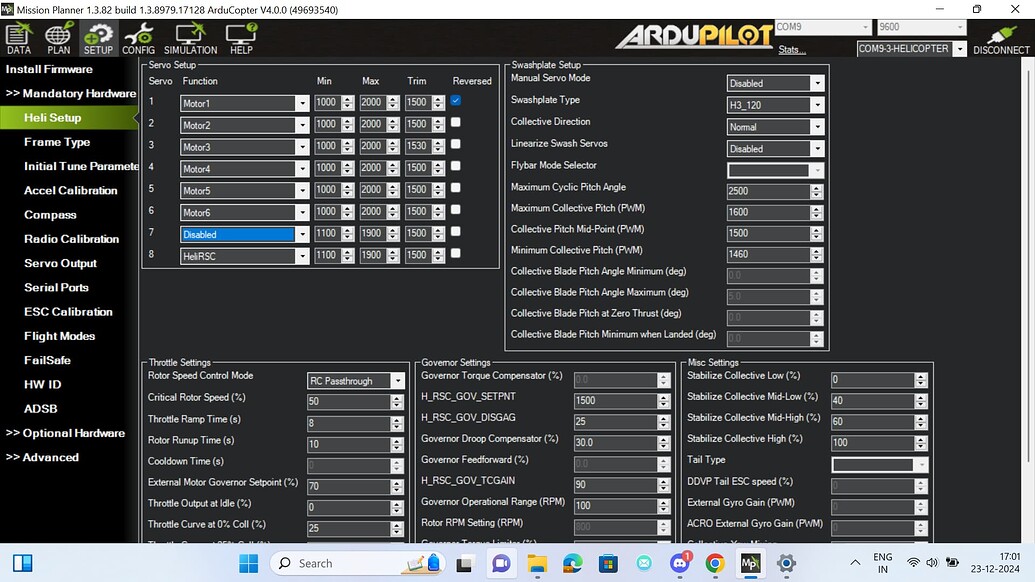This screenshot has width=1035, height=582.
Task: Open the SIMULATION screen icon
Action: coord(190,39)
